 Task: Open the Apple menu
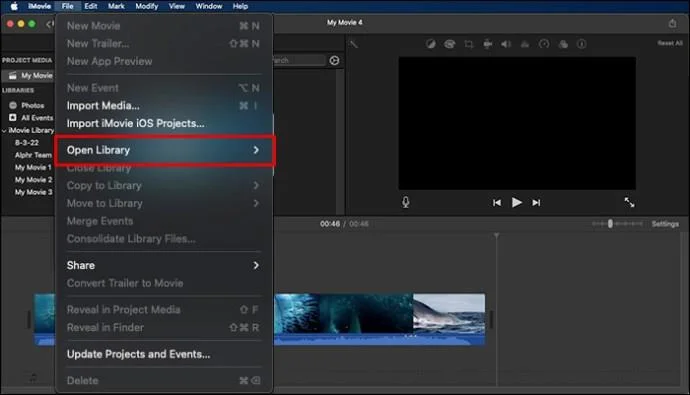click(14, 6)
